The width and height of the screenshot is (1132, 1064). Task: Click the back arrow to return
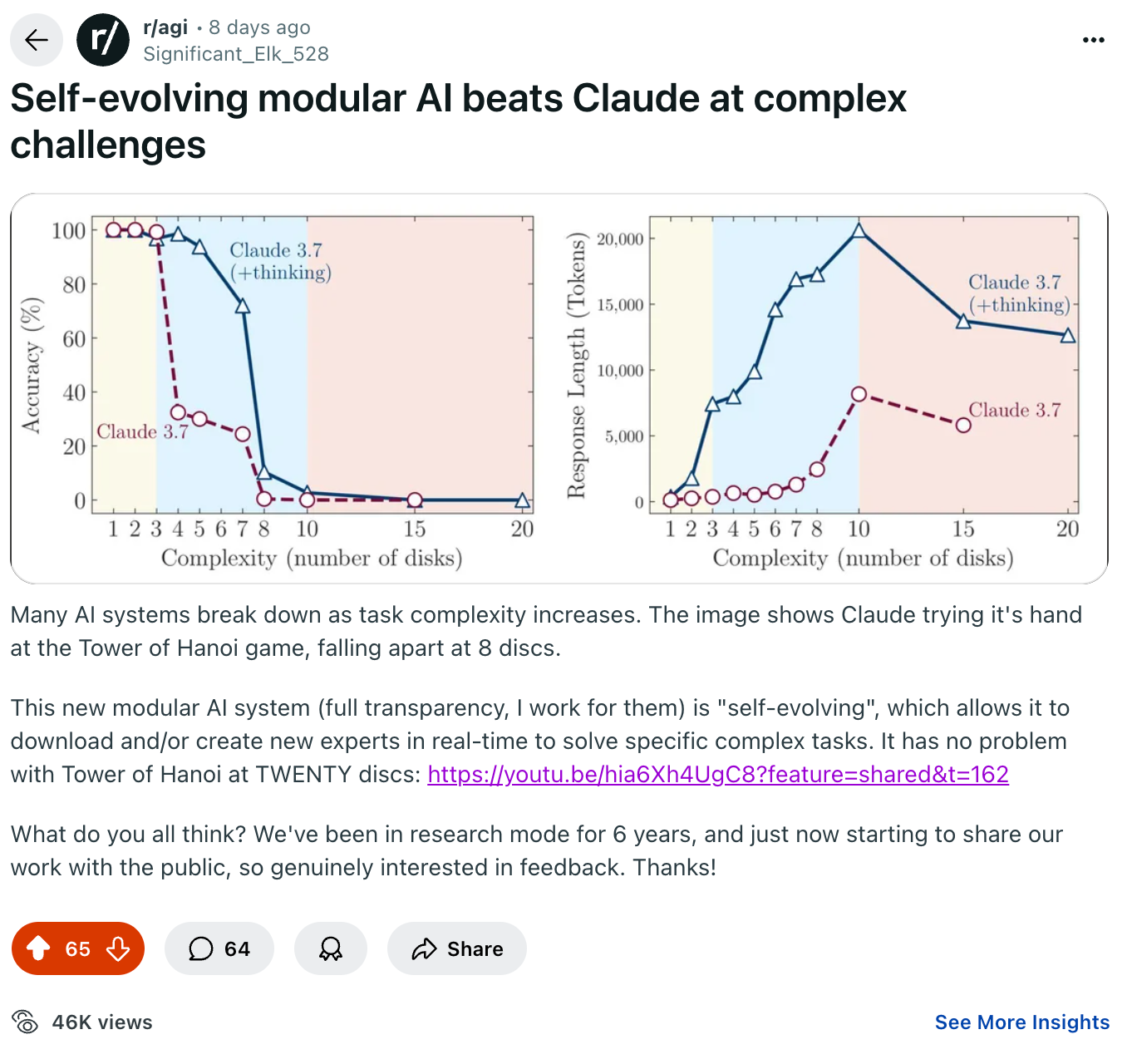37,39
